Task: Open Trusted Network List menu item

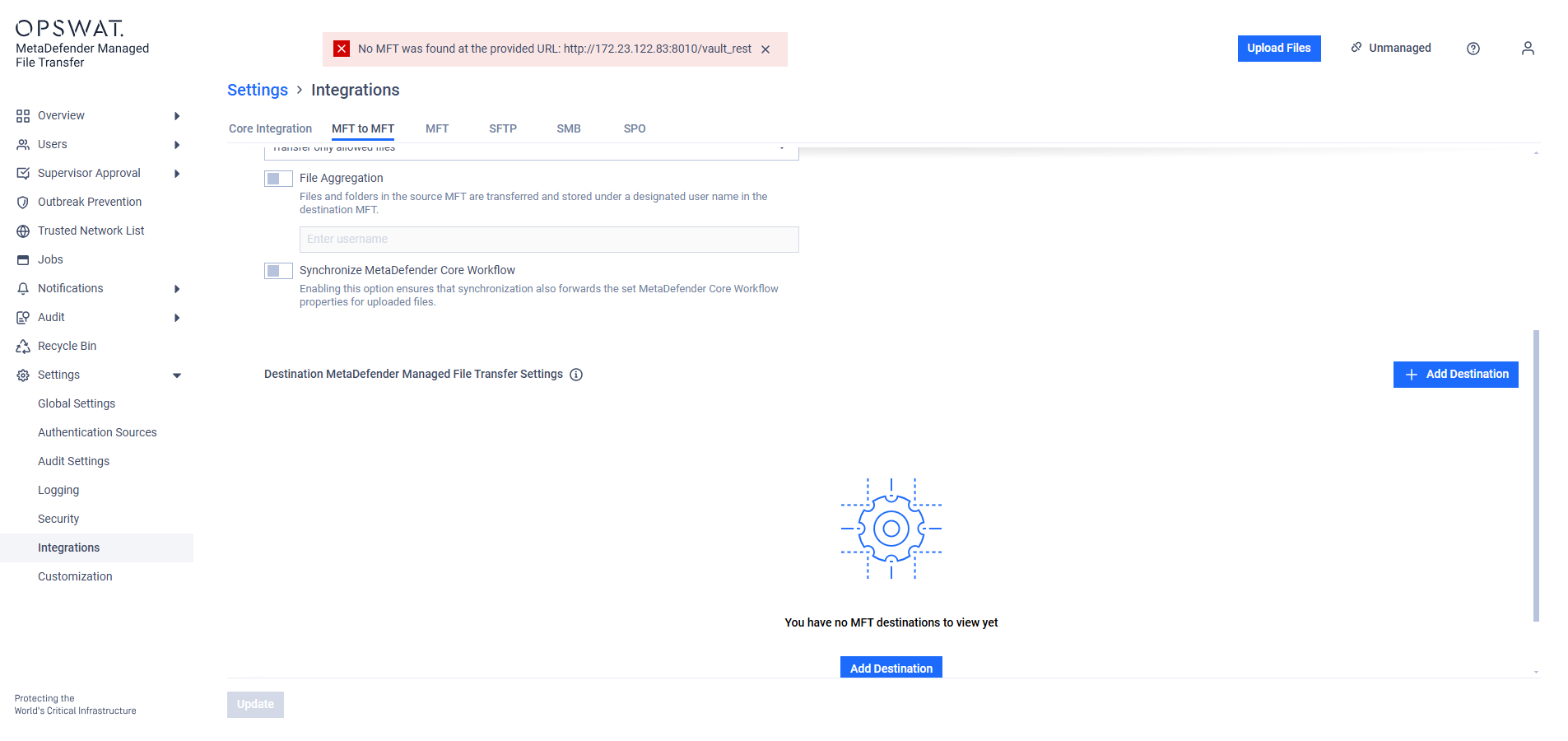Action: [91, 231]
